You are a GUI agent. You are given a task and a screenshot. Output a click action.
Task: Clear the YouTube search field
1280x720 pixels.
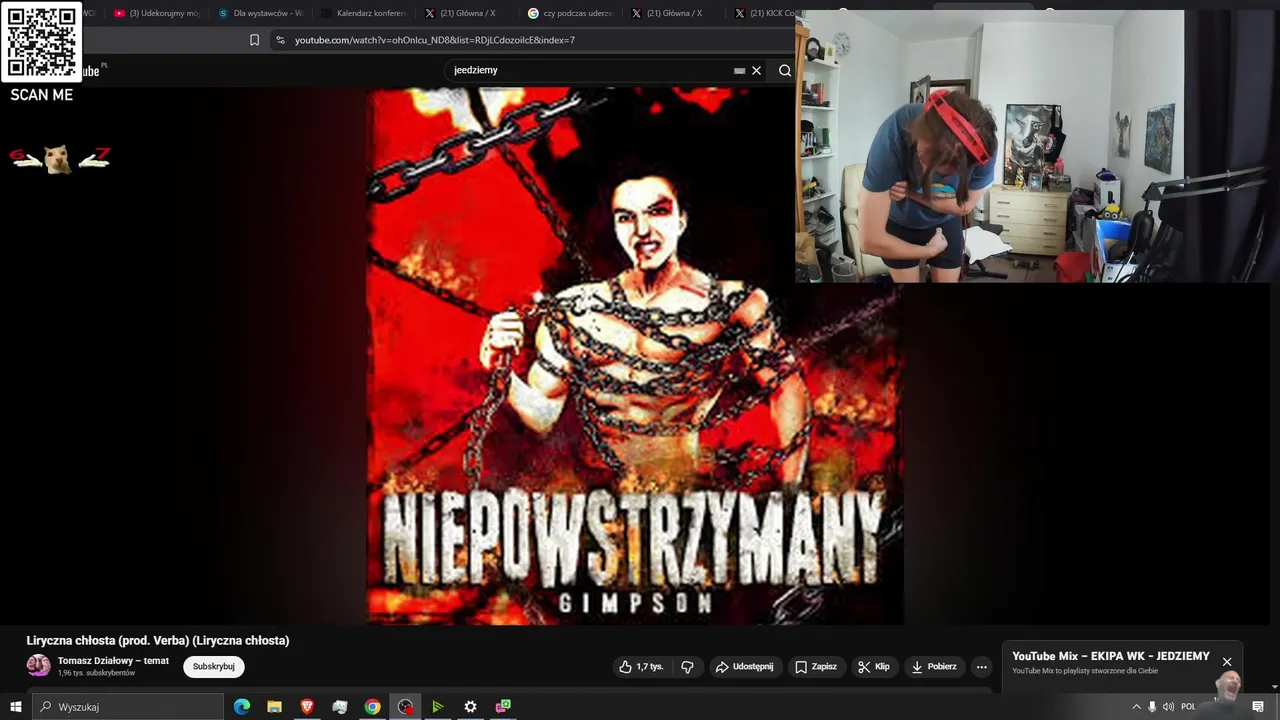coord(757,70)
